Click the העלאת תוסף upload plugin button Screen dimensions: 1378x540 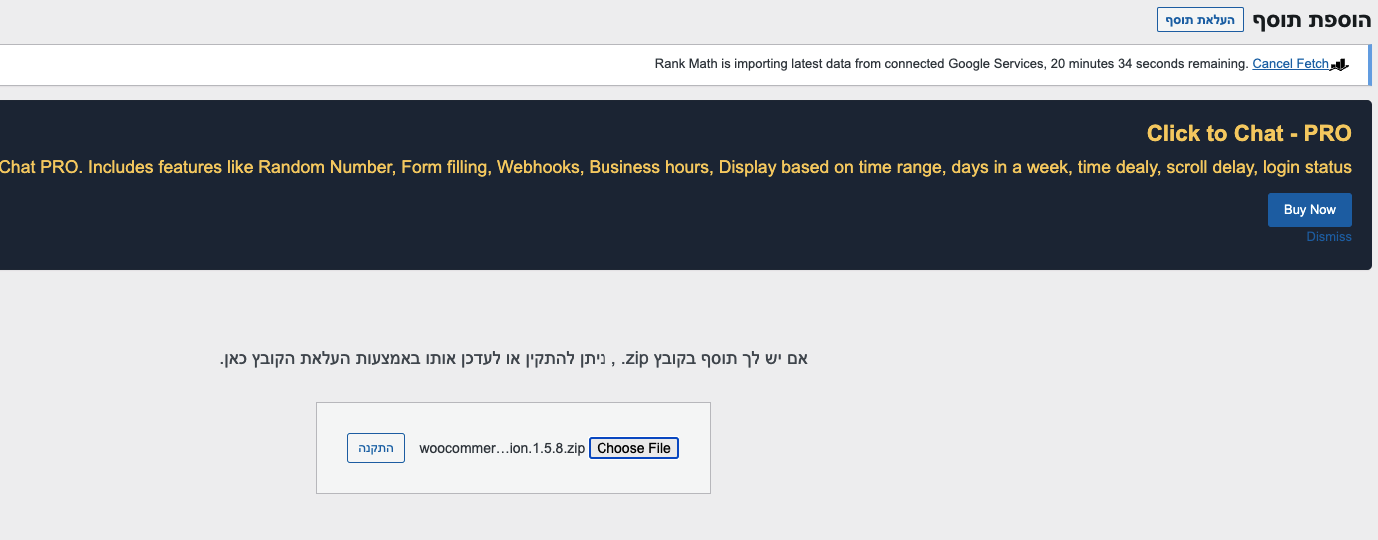click(x=1200, y=20)
